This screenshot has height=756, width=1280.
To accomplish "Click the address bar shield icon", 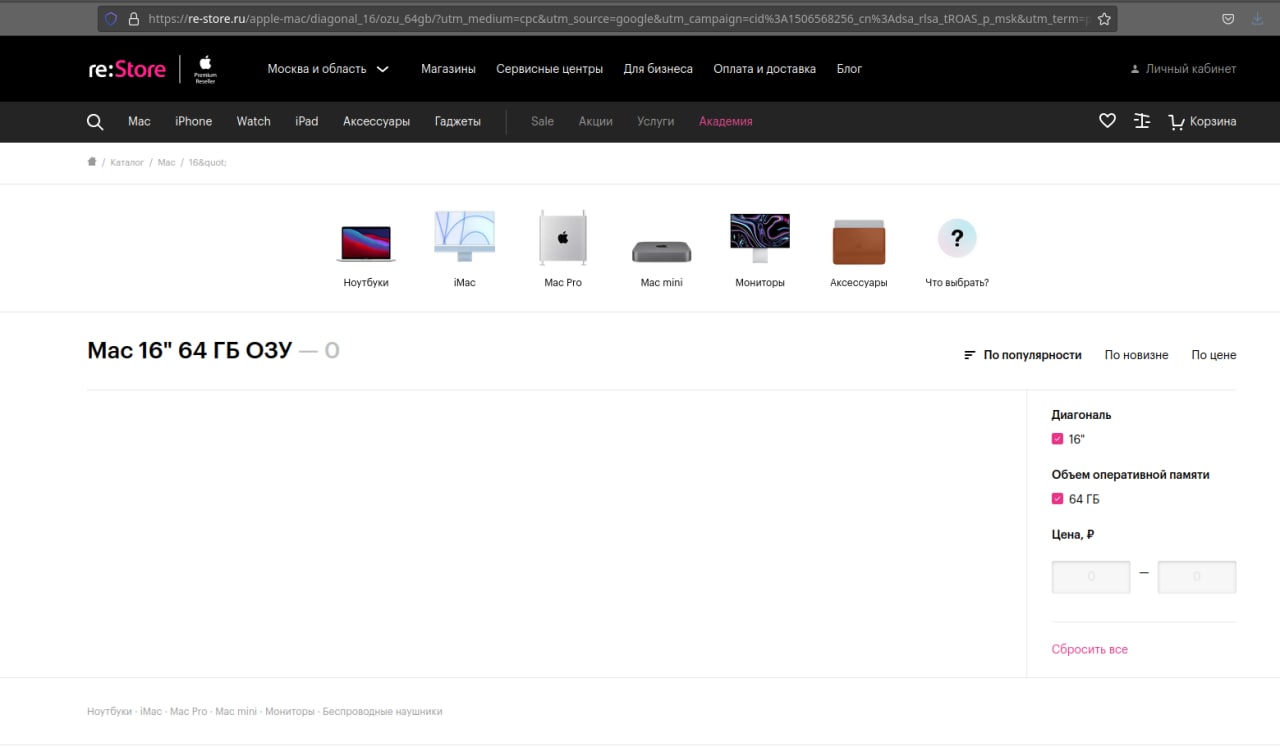I will click(111, 19).
